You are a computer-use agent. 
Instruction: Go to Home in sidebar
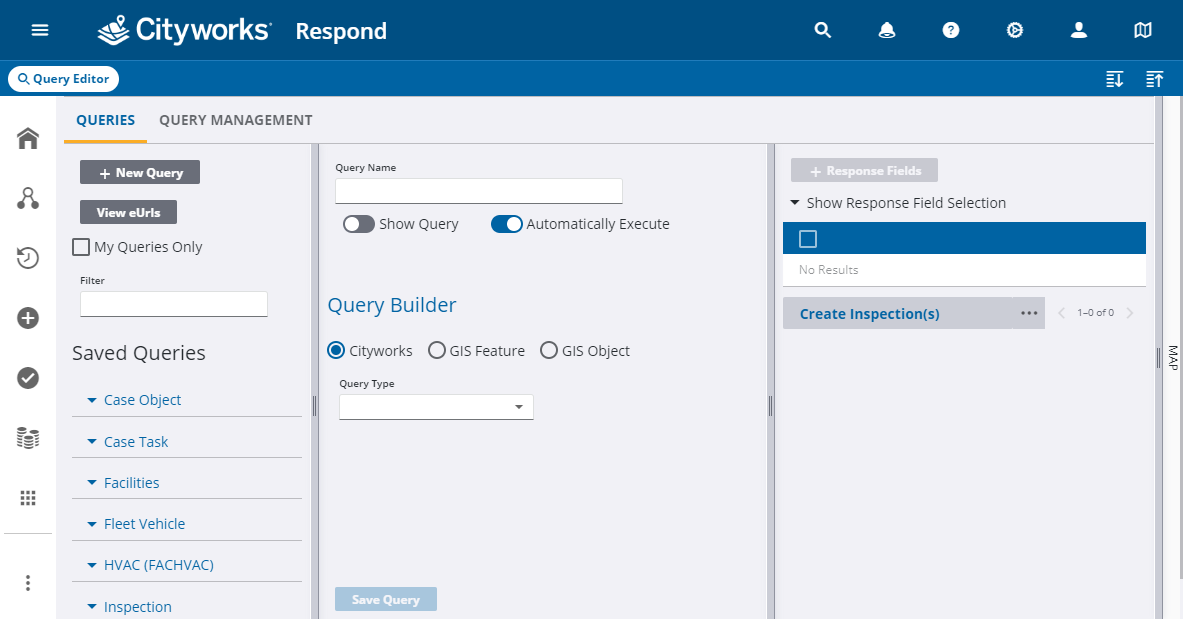(x=28, y=138)
